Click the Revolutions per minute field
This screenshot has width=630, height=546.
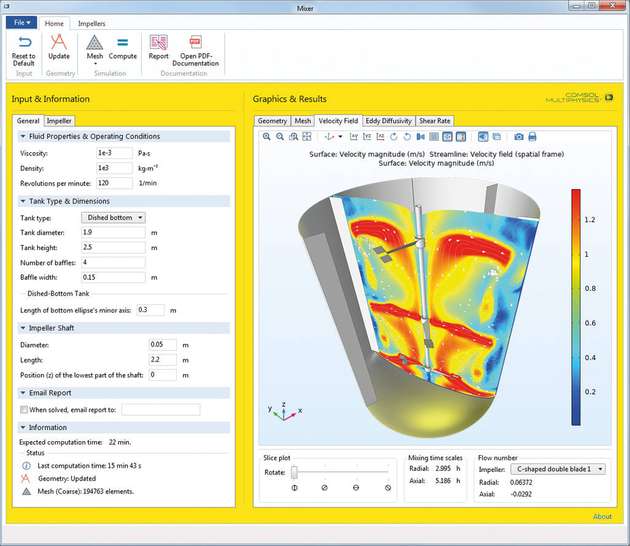tap(114, 183)
